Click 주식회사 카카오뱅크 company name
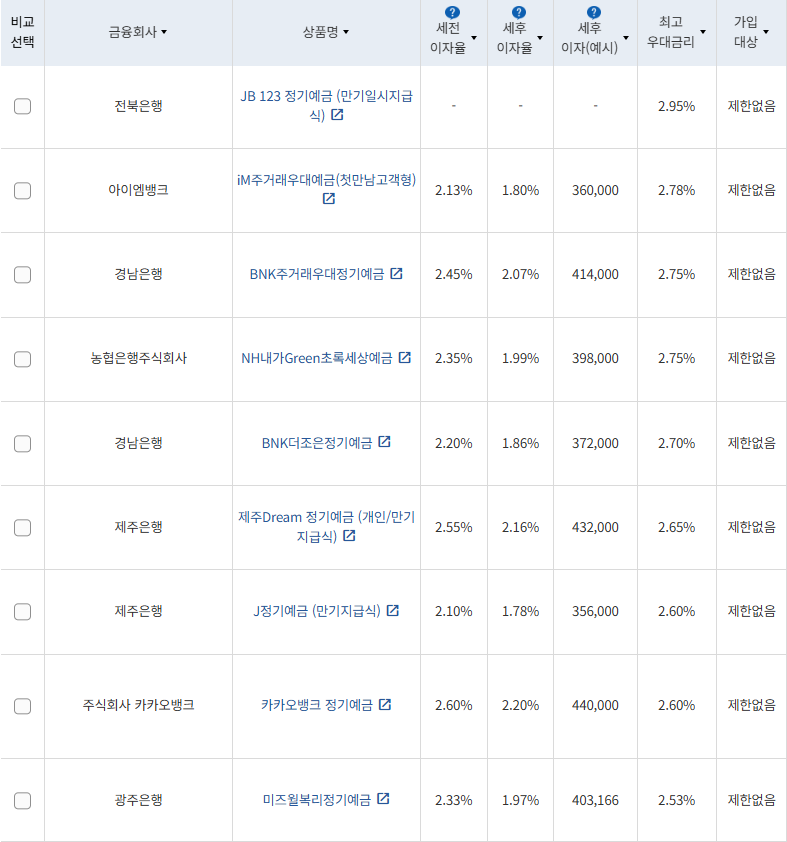 (x=139, y=705)
